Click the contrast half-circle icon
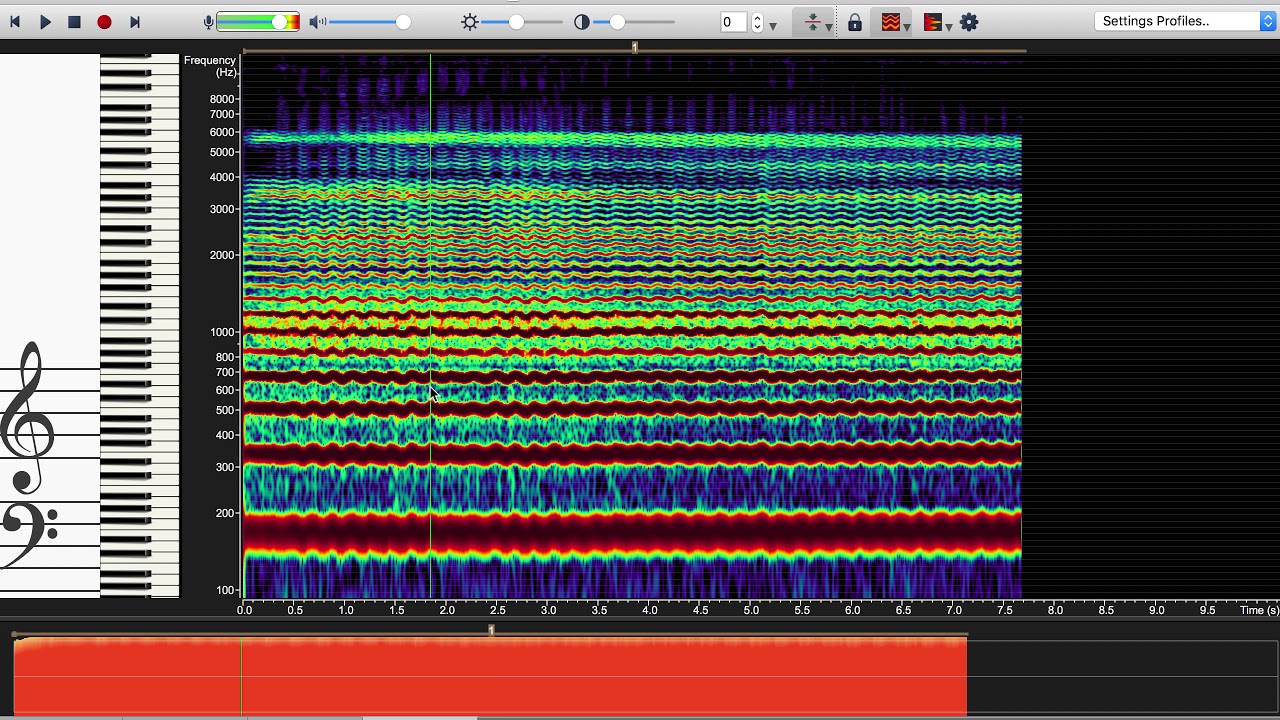This screenshot has width=1280, height=720. pos(582,22)
